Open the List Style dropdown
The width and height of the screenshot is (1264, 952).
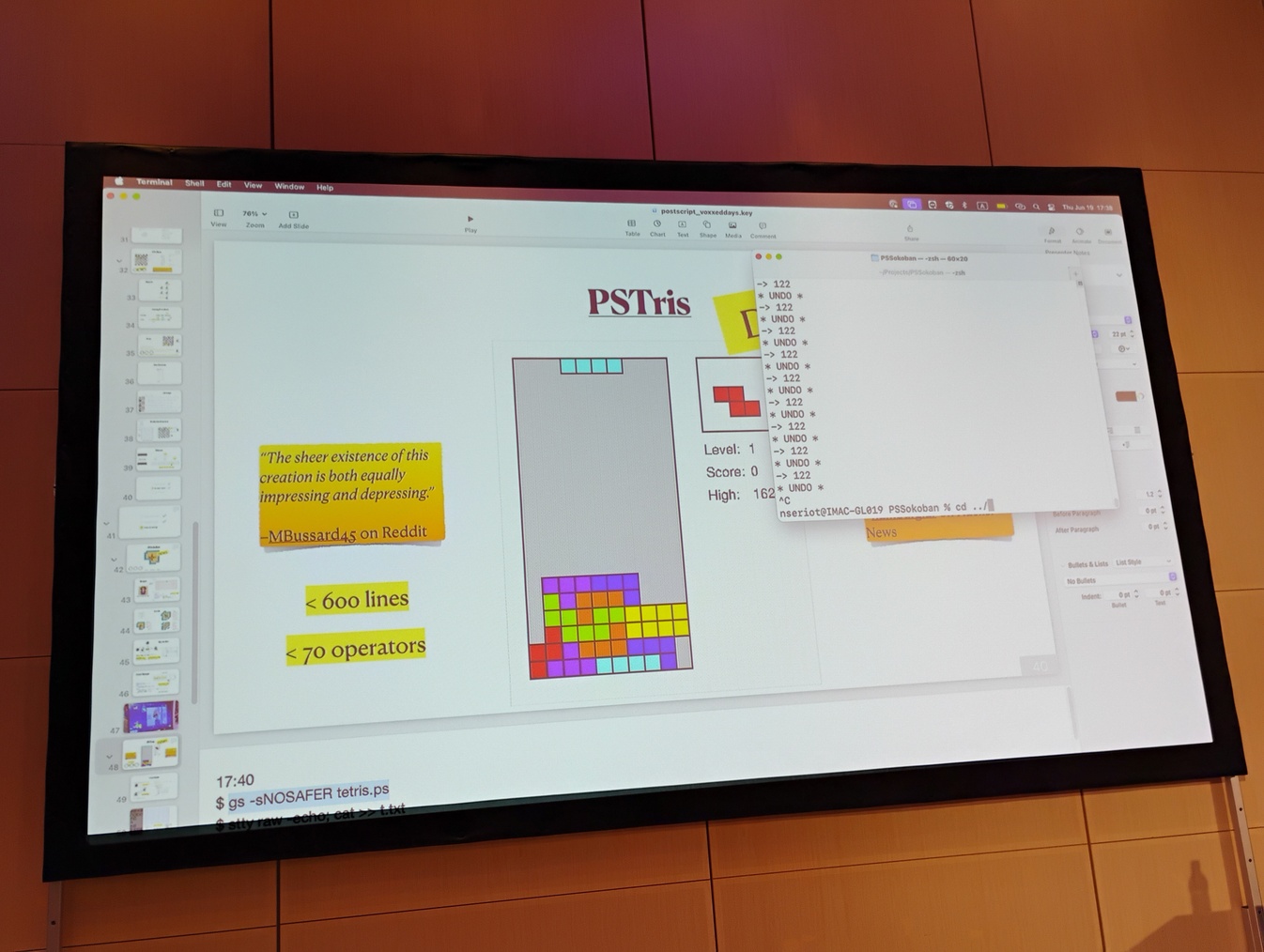point(1142,562)
